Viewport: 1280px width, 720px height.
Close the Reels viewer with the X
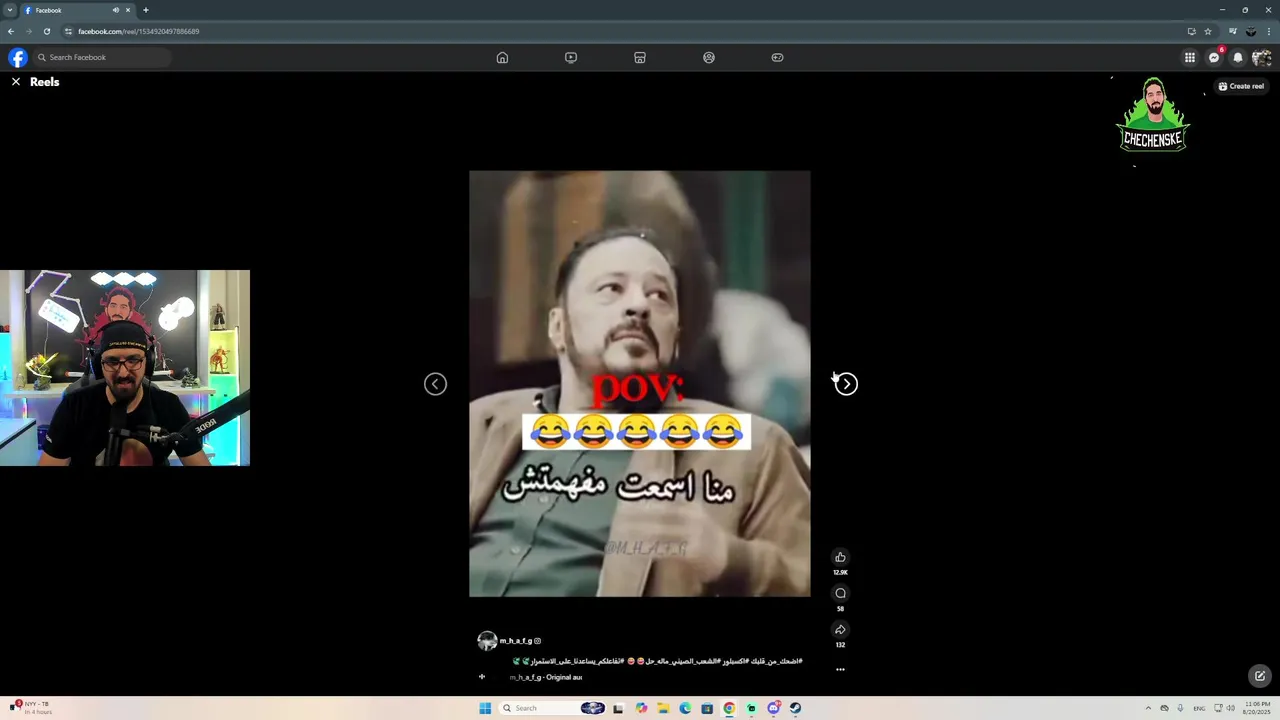click(x=16, y=82)
